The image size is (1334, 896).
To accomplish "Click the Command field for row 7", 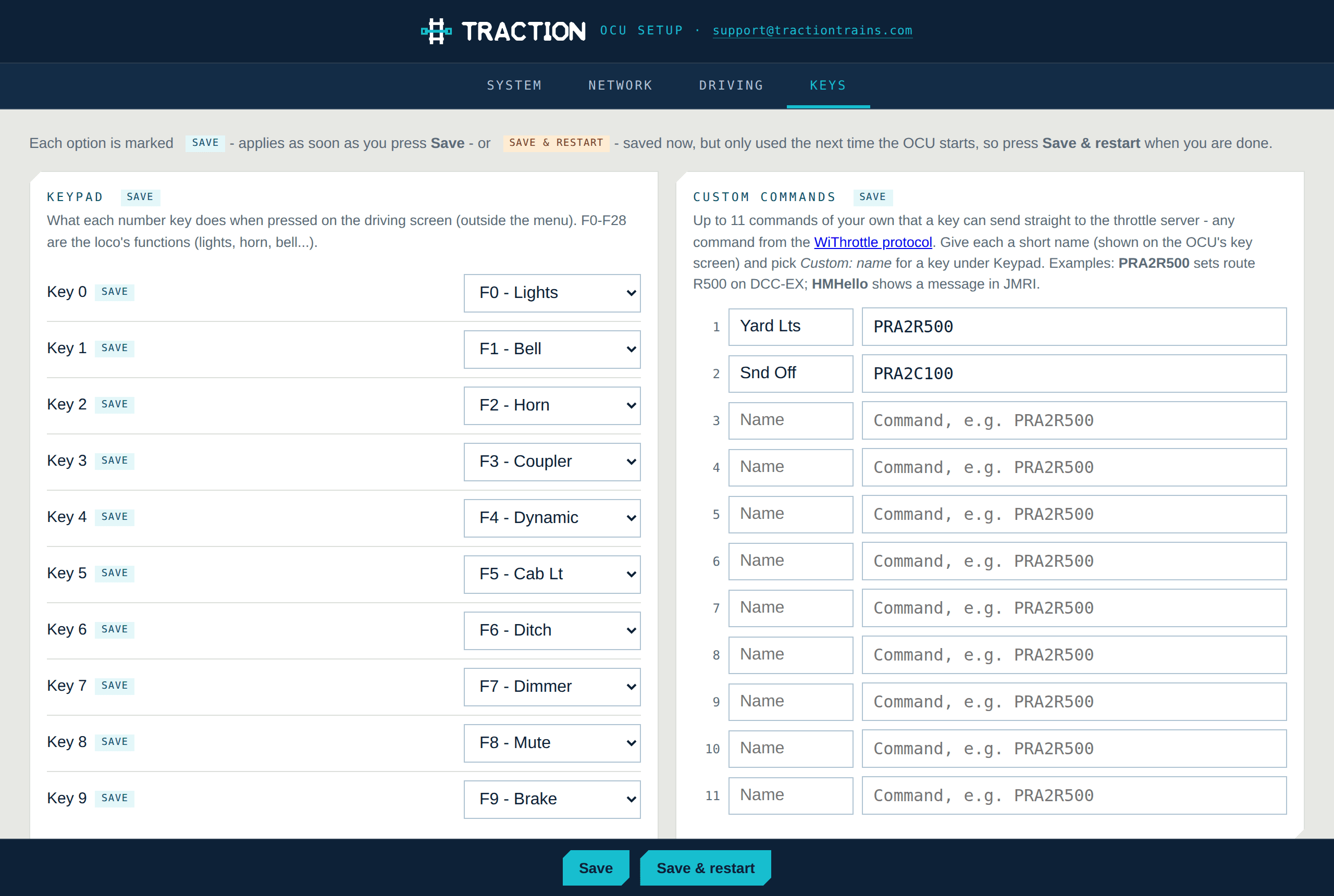I will point(1074,607).
